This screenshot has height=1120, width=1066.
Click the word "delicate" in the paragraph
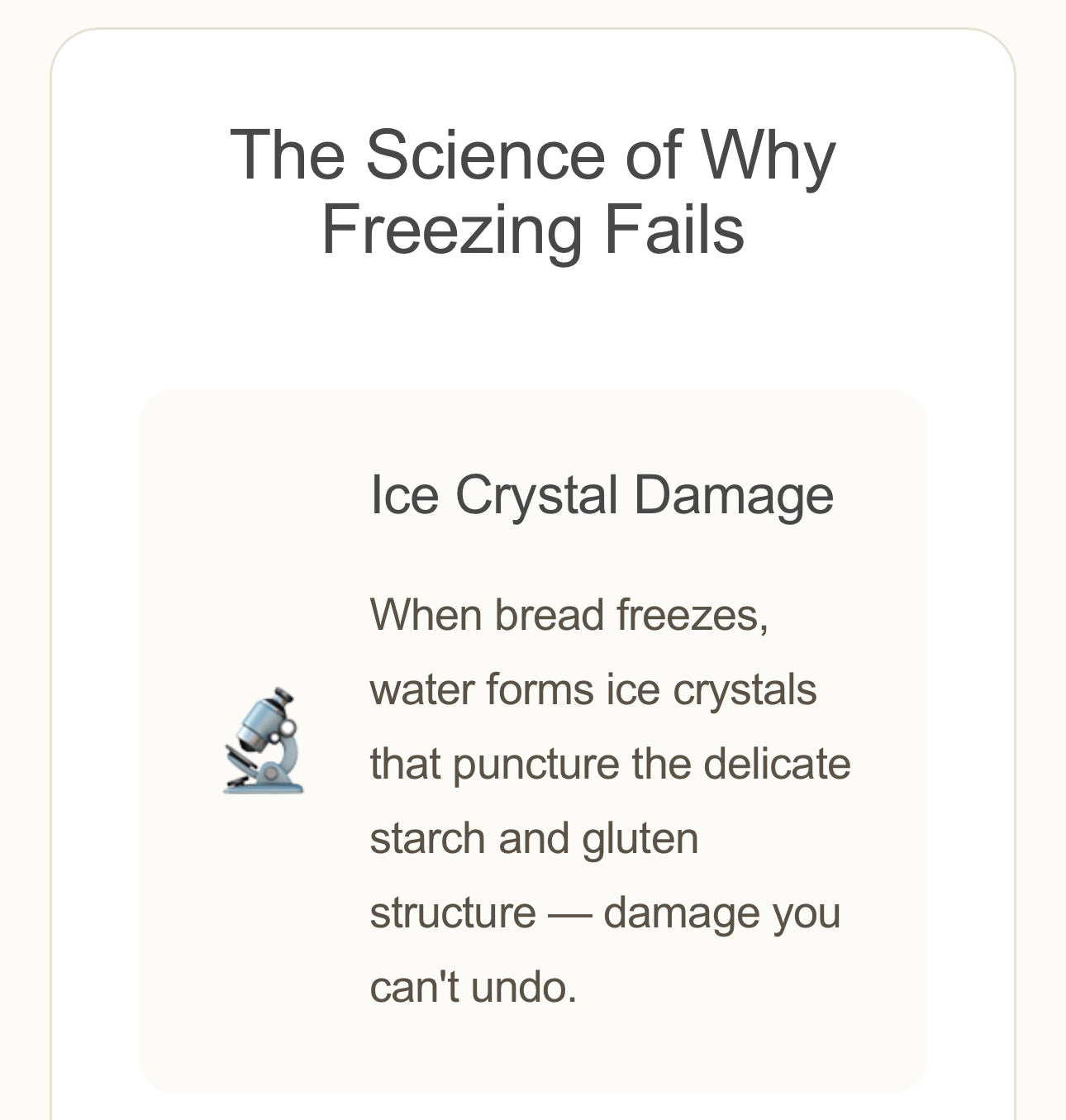777,764
